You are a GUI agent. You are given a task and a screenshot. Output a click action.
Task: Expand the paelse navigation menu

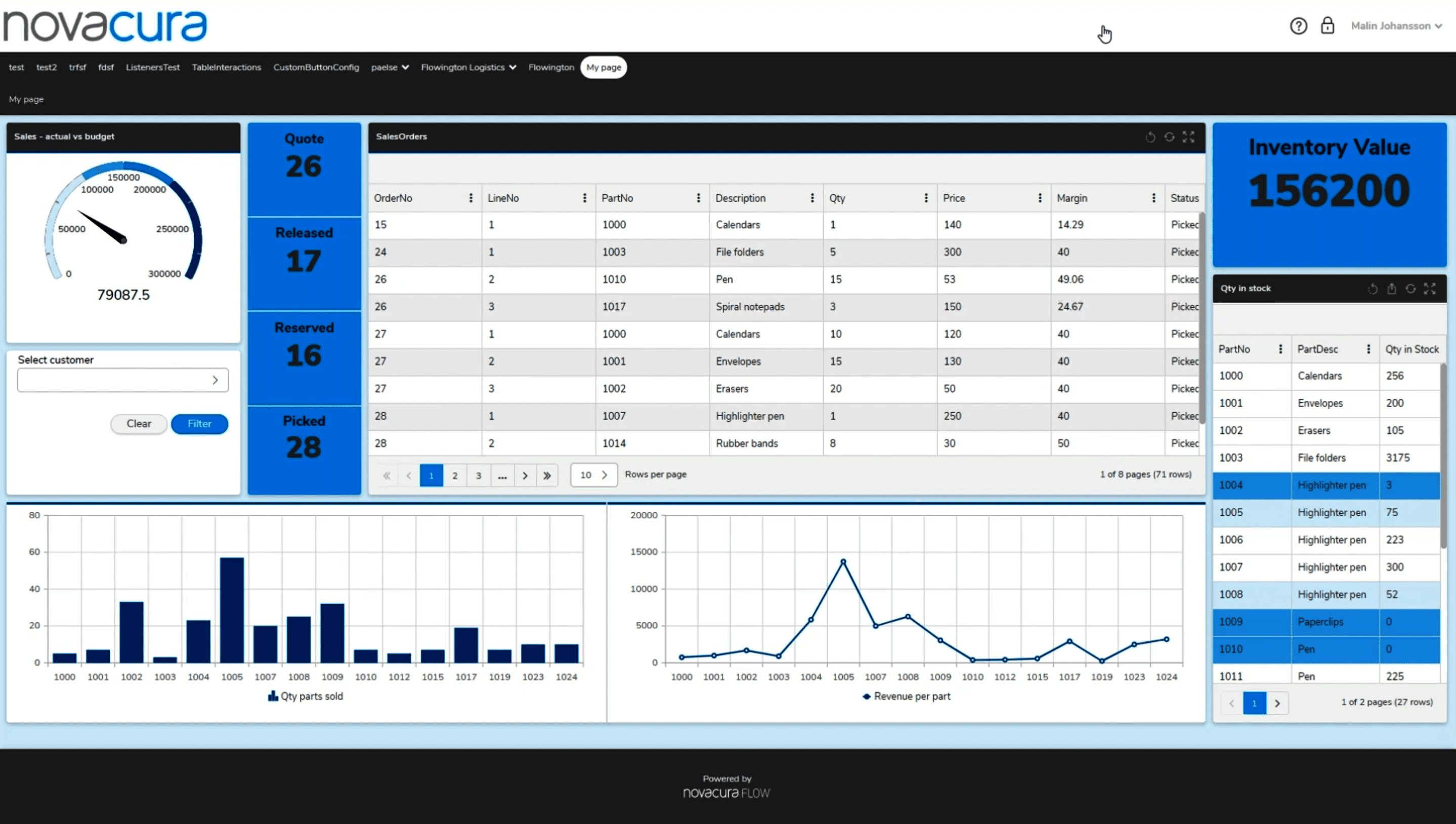pyautogui.click(x=390, y=67)
